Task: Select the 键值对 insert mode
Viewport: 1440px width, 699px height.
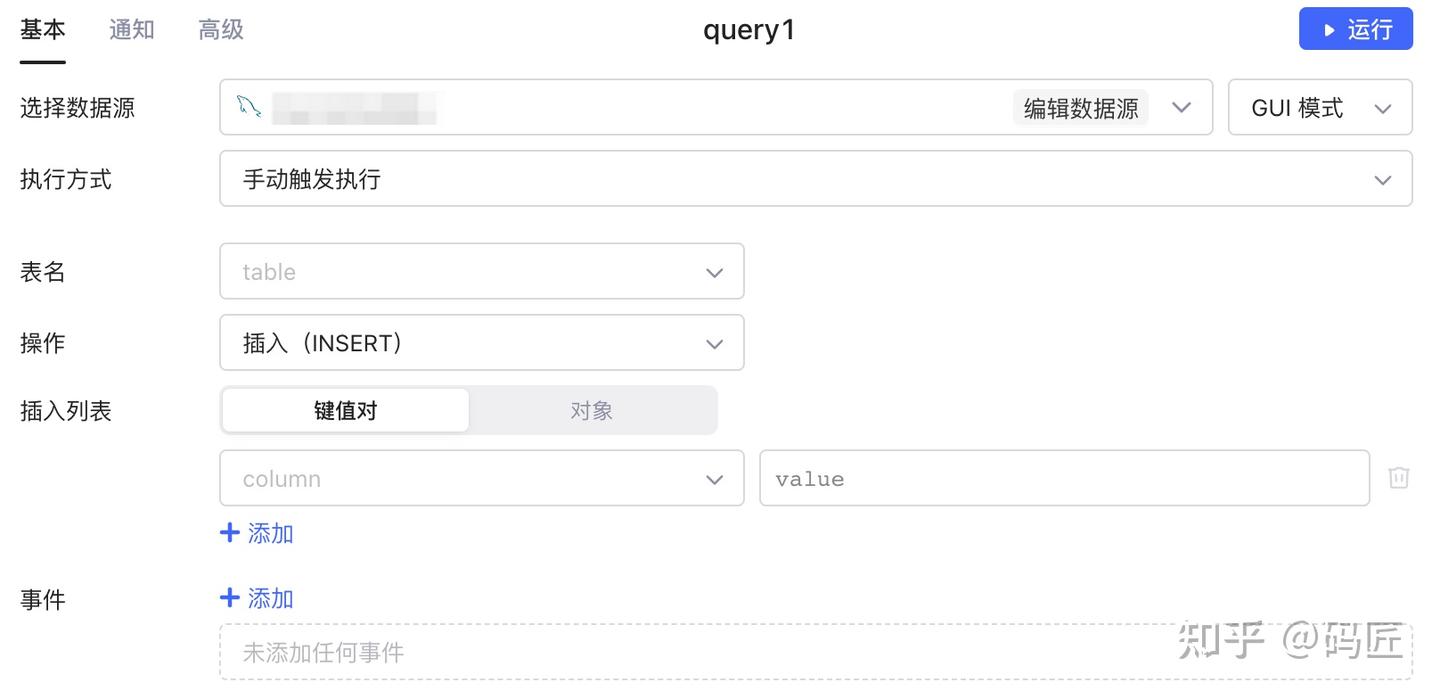Action: (345, 411)
